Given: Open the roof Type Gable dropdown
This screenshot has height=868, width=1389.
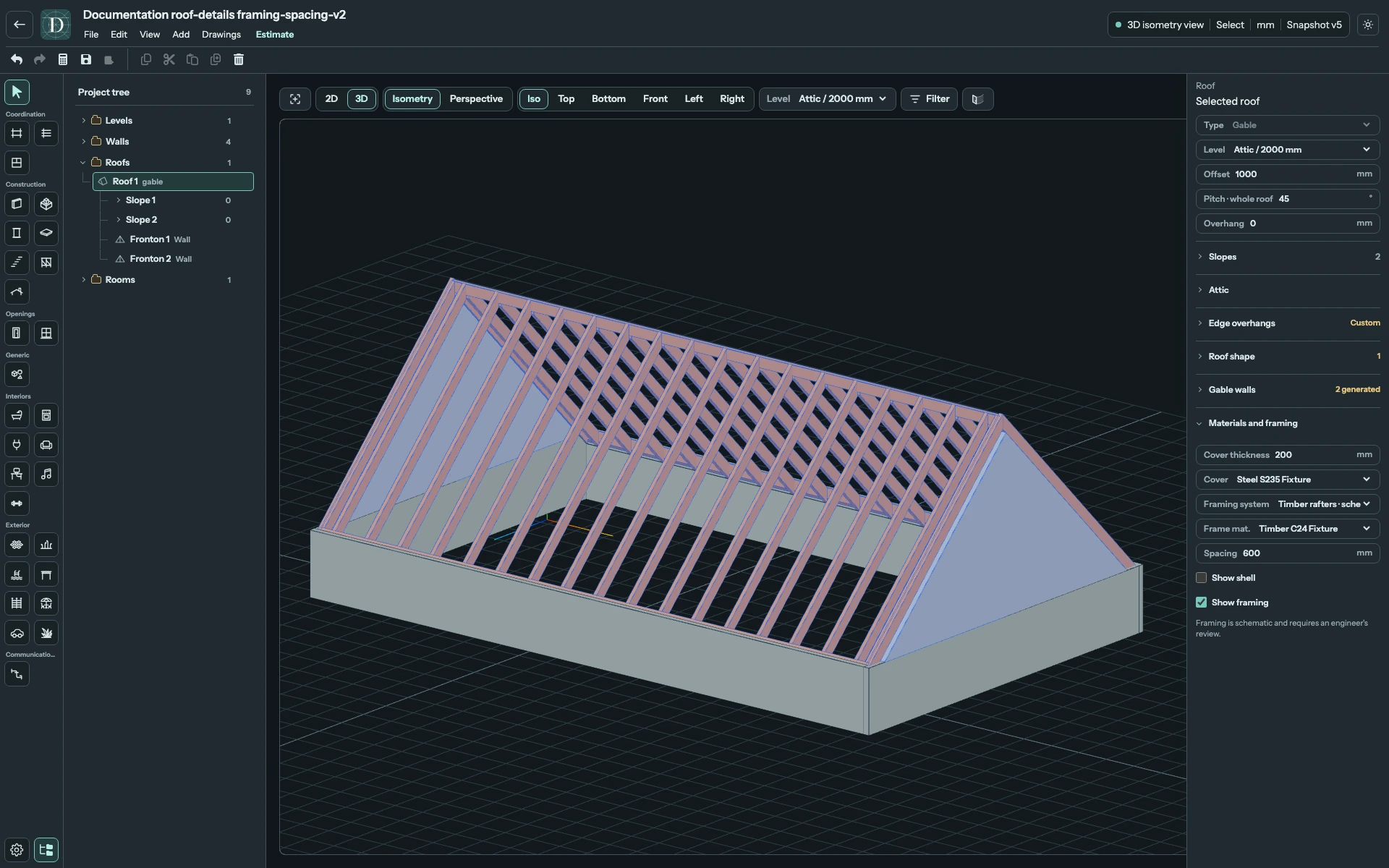Looking at the screenshot, I should 1288,125.
